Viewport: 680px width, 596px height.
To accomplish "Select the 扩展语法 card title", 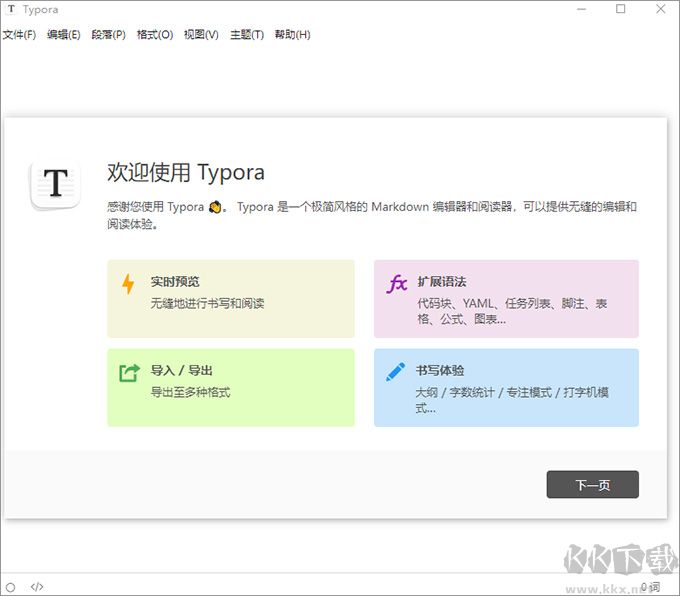I will pyautogui.click(x=442, y=282).
